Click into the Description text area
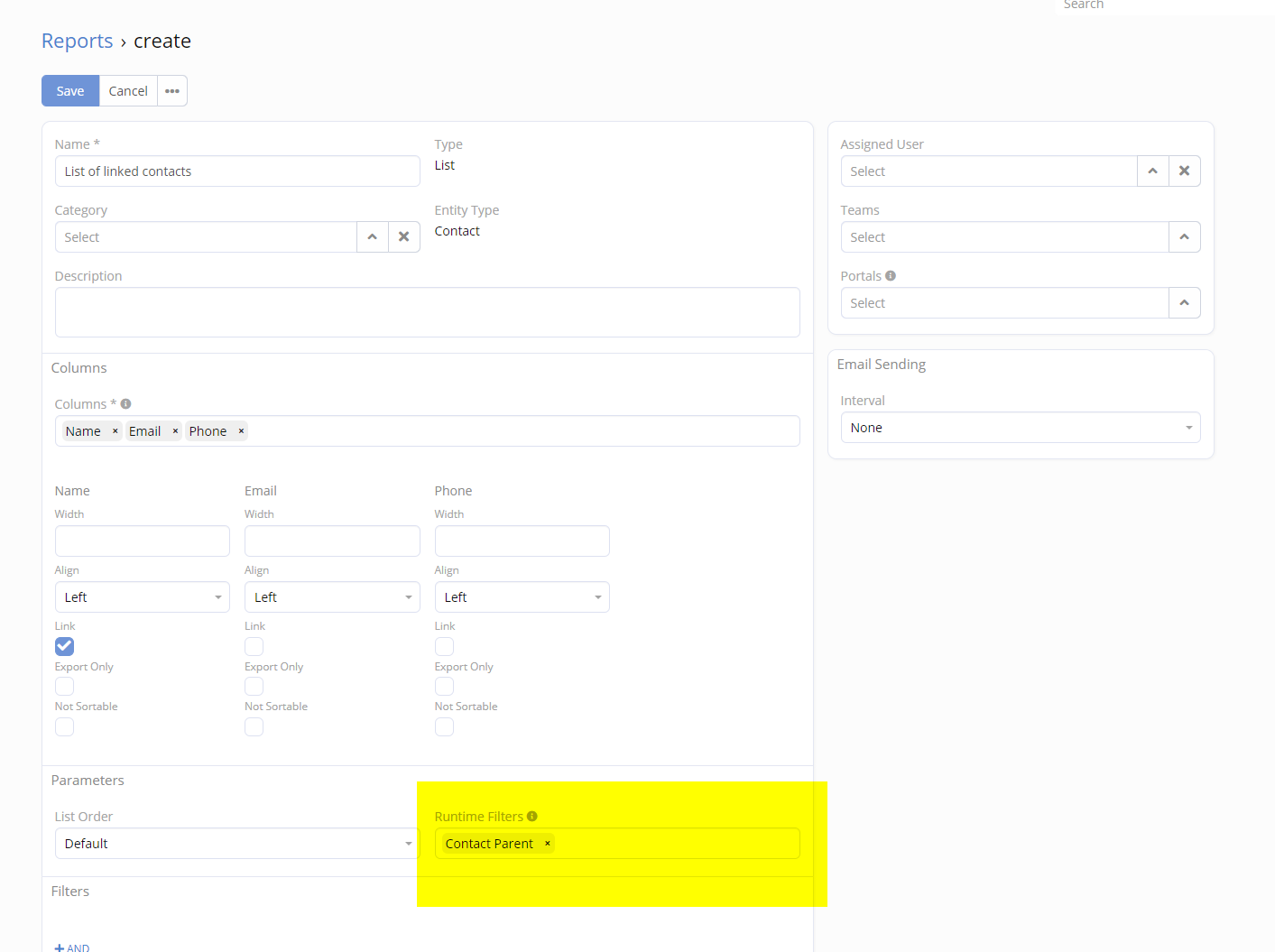The height and width of the screenshot is (952, 1275). point(427,312)
